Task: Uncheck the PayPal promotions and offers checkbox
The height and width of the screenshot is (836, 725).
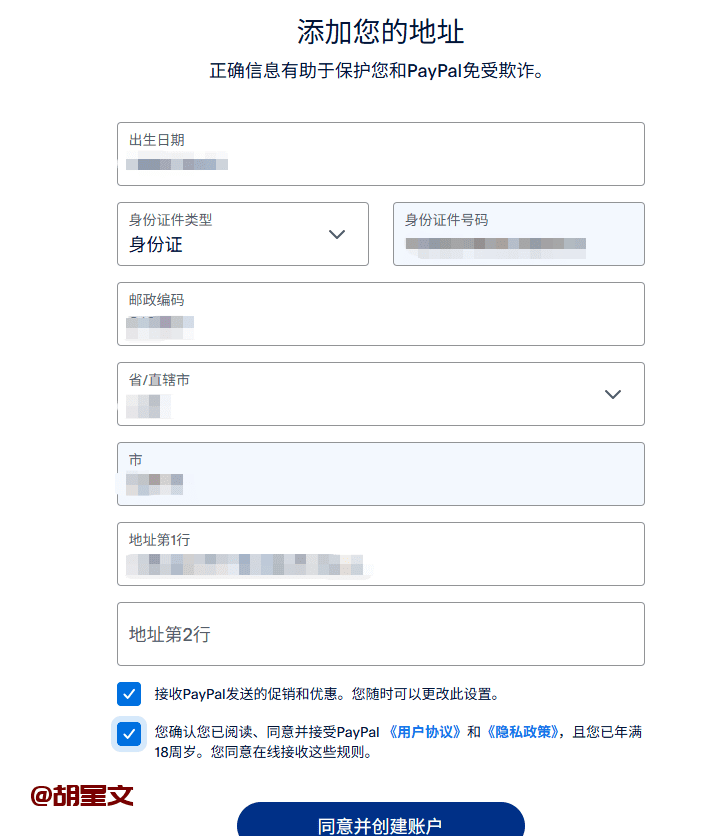Action: tap(129, 694)
